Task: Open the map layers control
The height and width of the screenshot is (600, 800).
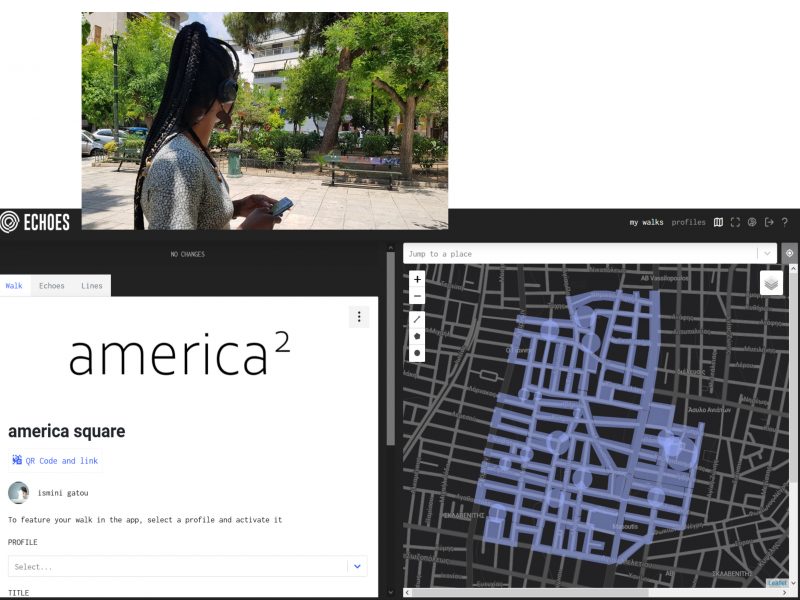Action: click(x=771, y=283)
